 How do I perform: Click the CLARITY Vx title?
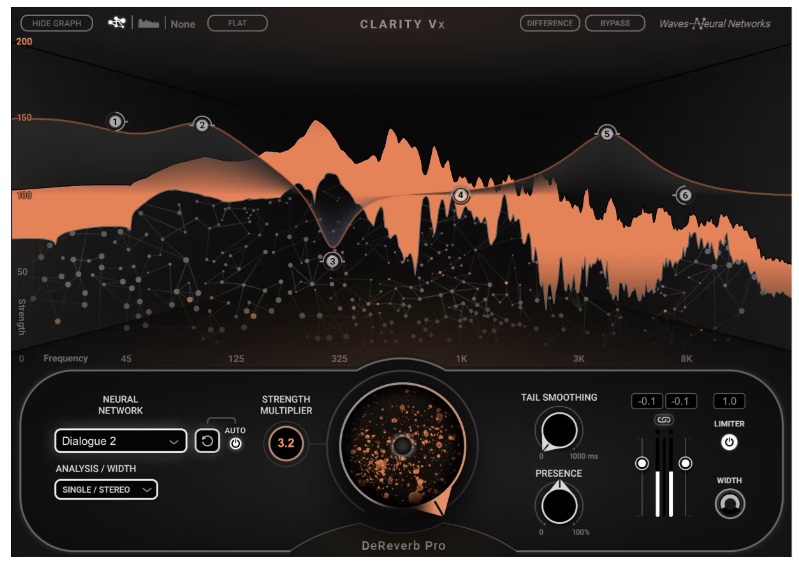pyautogui.click(x=403, y=24)
